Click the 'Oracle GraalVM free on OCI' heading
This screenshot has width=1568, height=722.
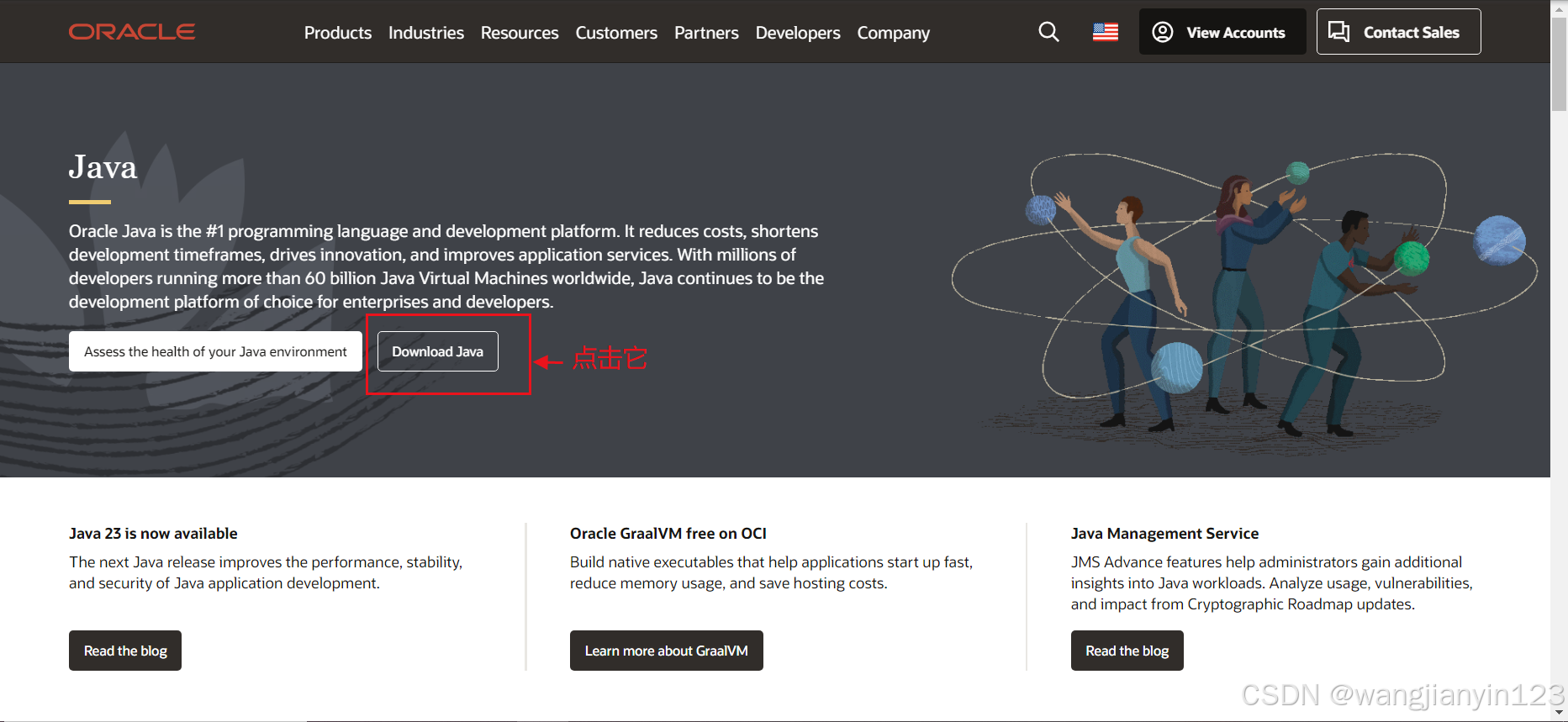(x=668, y=534)
